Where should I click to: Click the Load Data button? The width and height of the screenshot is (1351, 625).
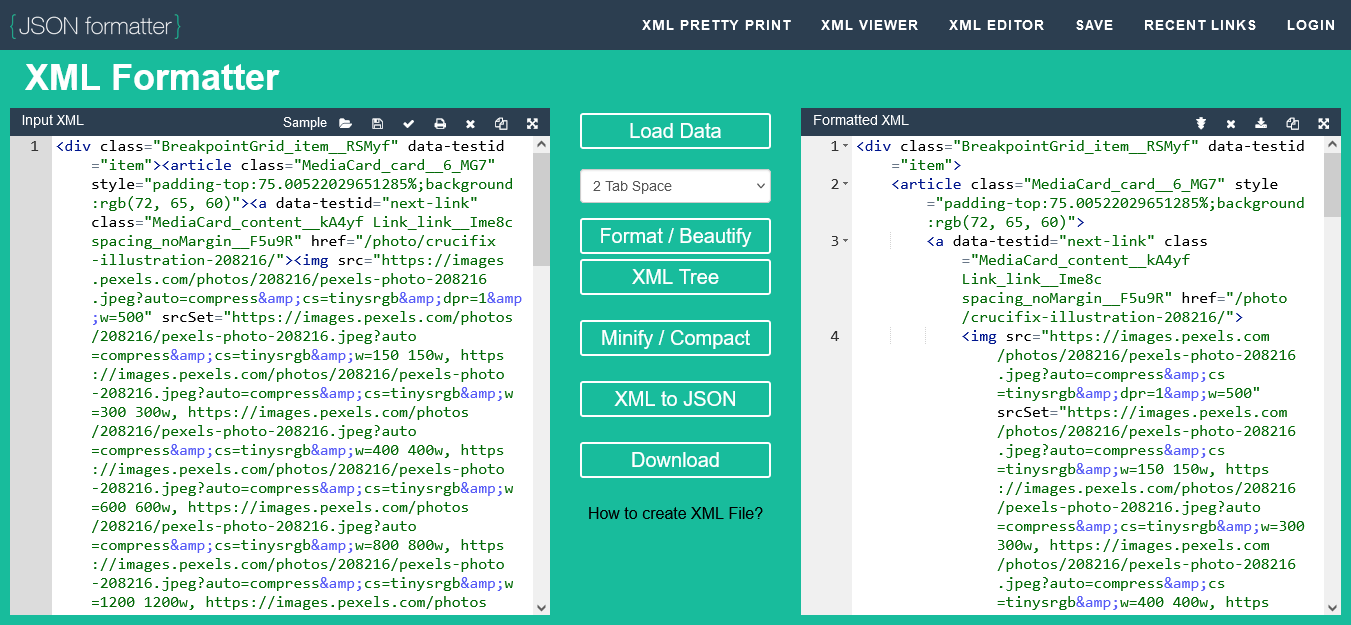coord(675,131)
